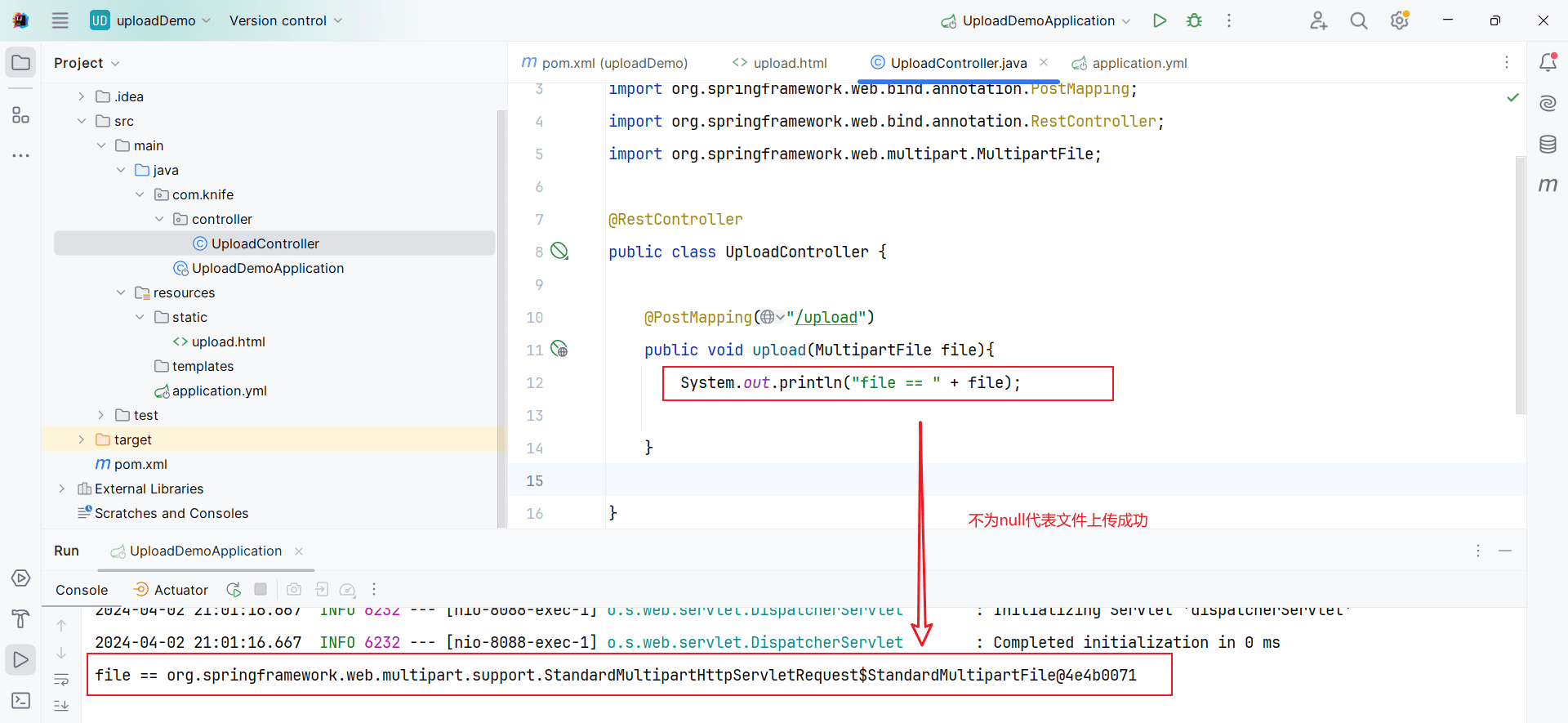Open the Run tool window icon

[x=20, y=660]
